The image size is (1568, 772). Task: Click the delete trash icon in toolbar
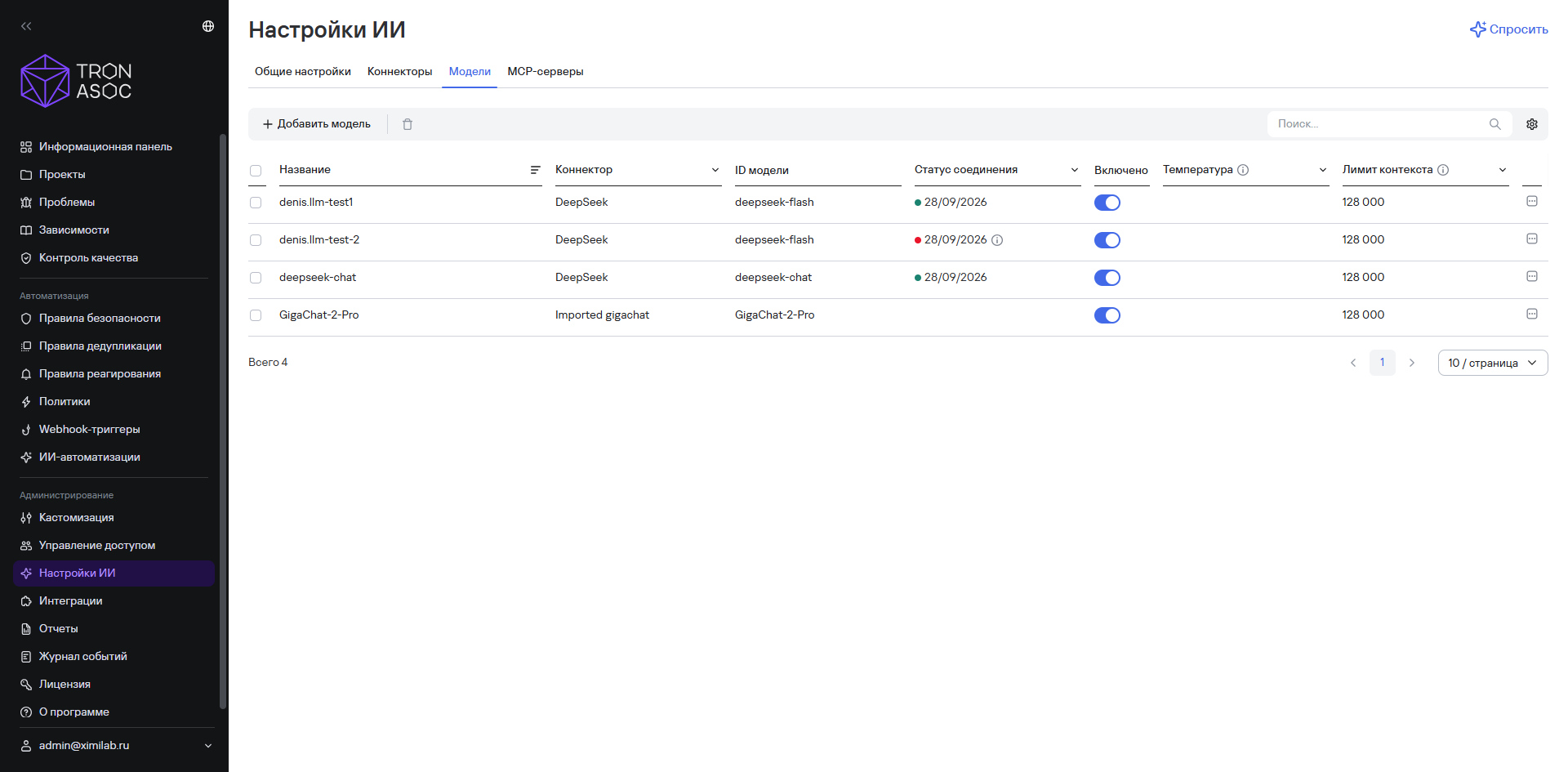click(x=408, y=124)
